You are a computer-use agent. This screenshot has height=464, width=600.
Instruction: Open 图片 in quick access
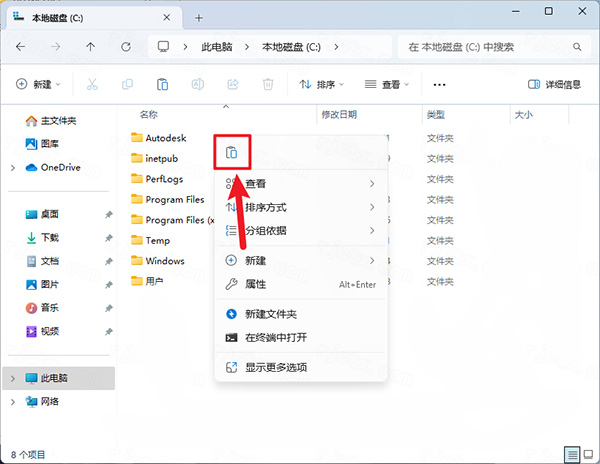(42, 285)
